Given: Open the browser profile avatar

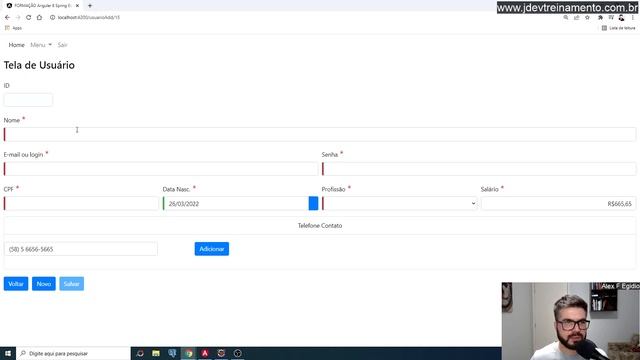Looking at the screenshot, I should [x=621, y=18].
